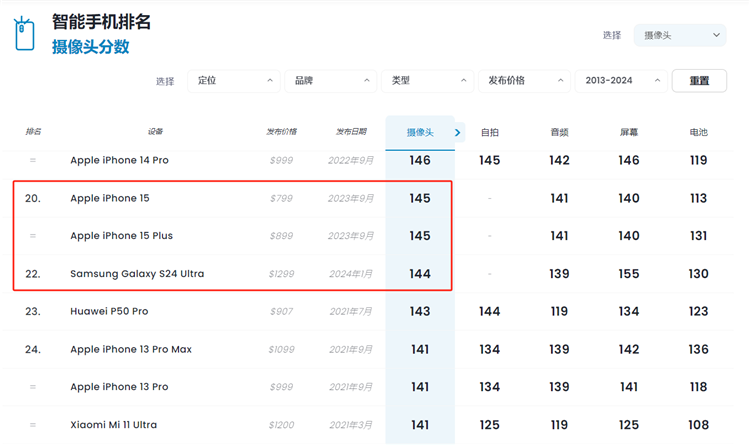Image resolution: width=750 pixels, height=445 pixels.
Task: Open Apple iPhone 14 Pro entry
Action: click(120, 160)
